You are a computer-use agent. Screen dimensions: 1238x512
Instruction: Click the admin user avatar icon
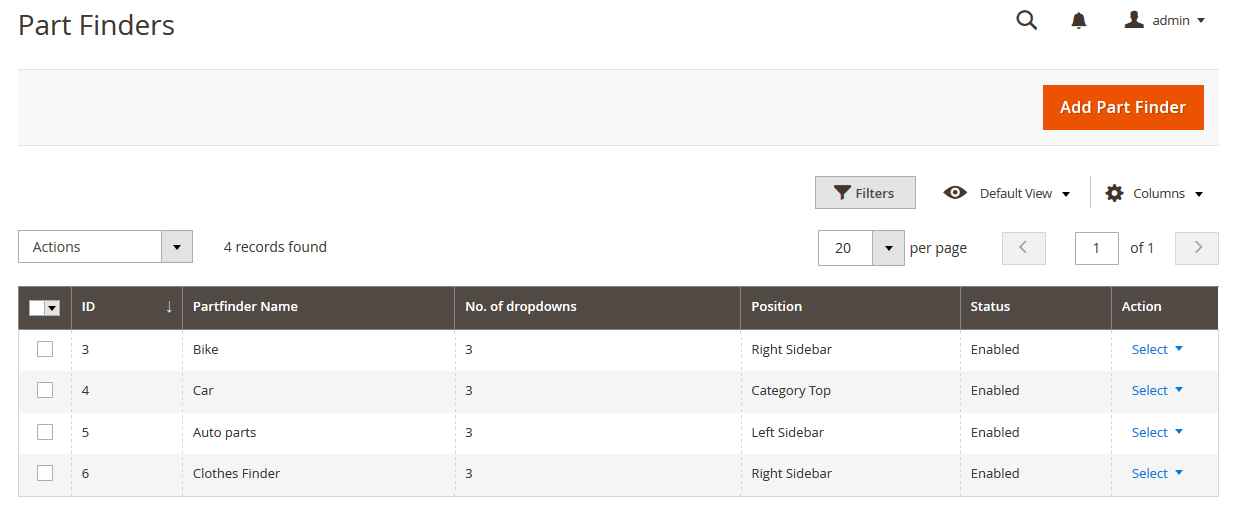1133,20
